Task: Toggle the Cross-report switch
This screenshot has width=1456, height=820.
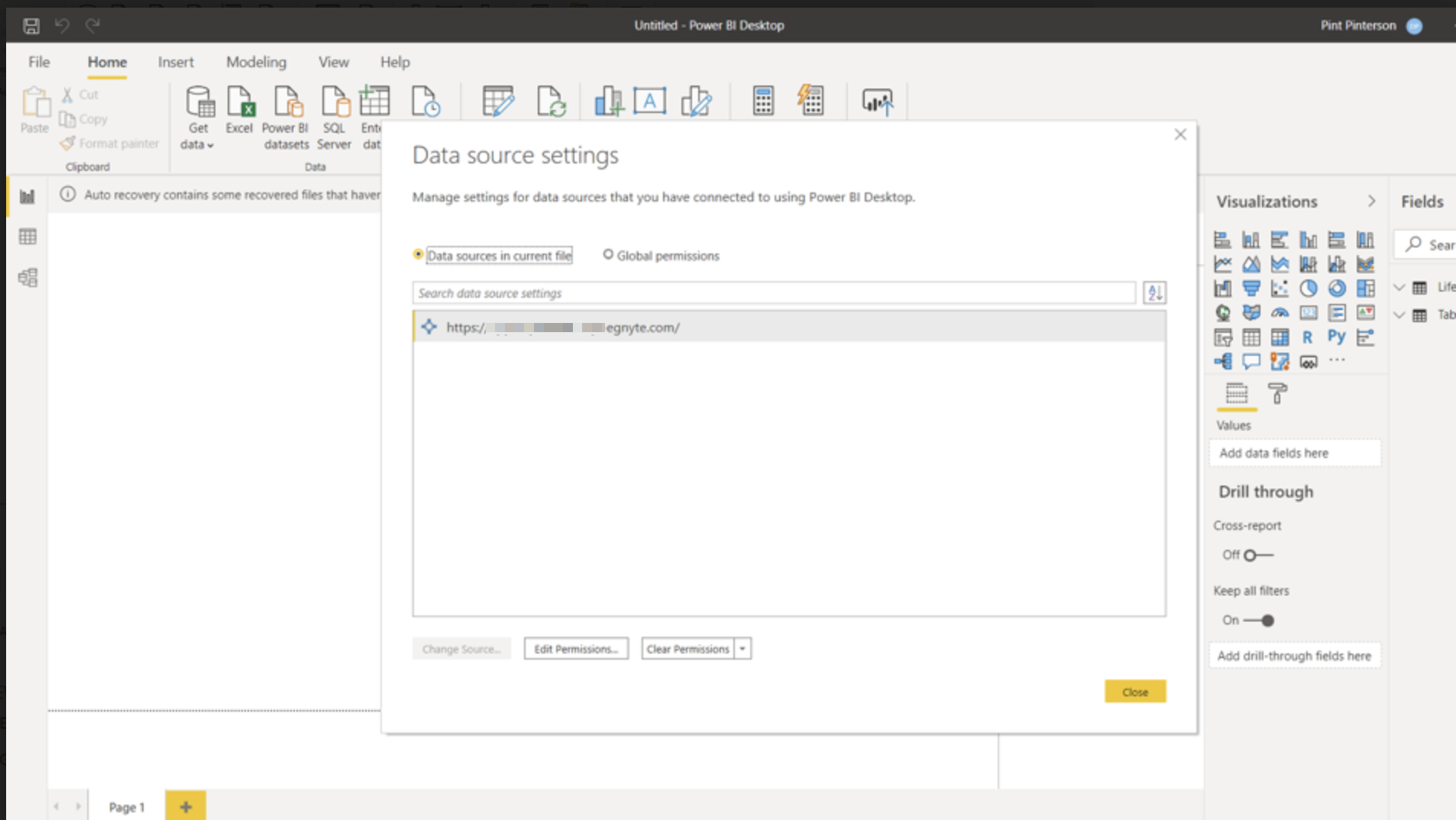Action: 1258,555
